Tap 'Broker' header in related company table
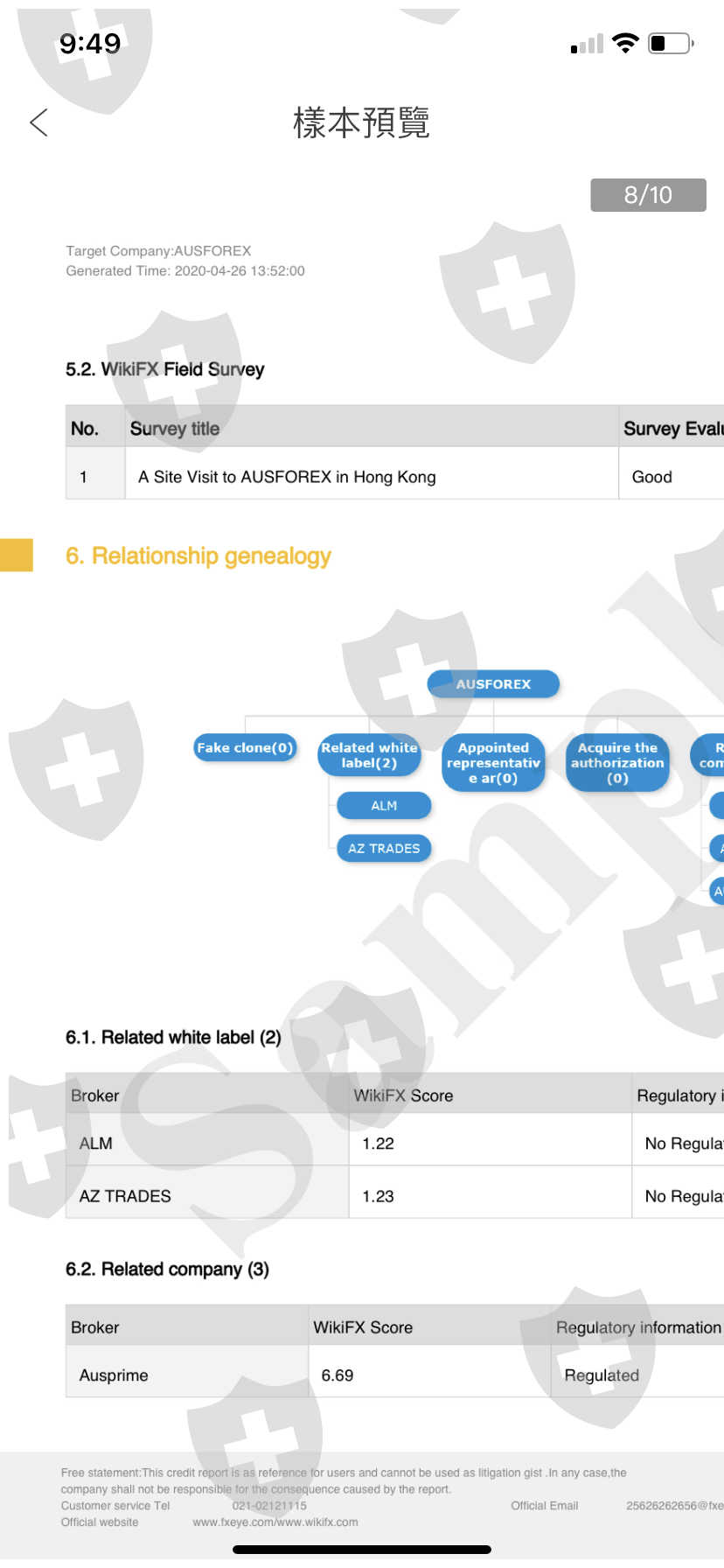The image size is (724, 1568). coord(94,1327)
